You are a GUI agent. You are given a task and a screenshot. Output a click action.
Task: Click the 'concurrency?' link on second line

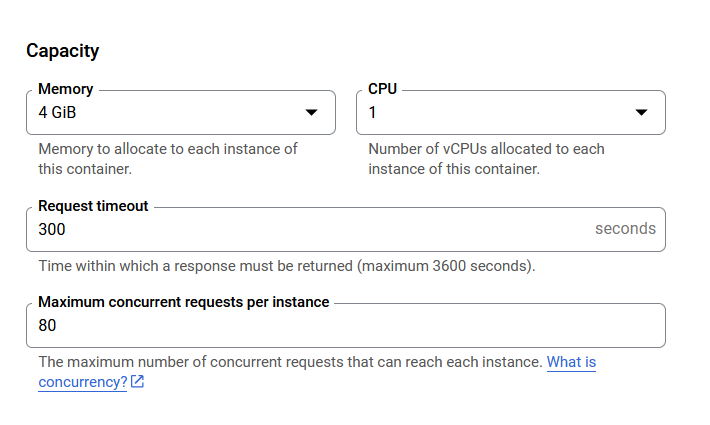[82, 382]
